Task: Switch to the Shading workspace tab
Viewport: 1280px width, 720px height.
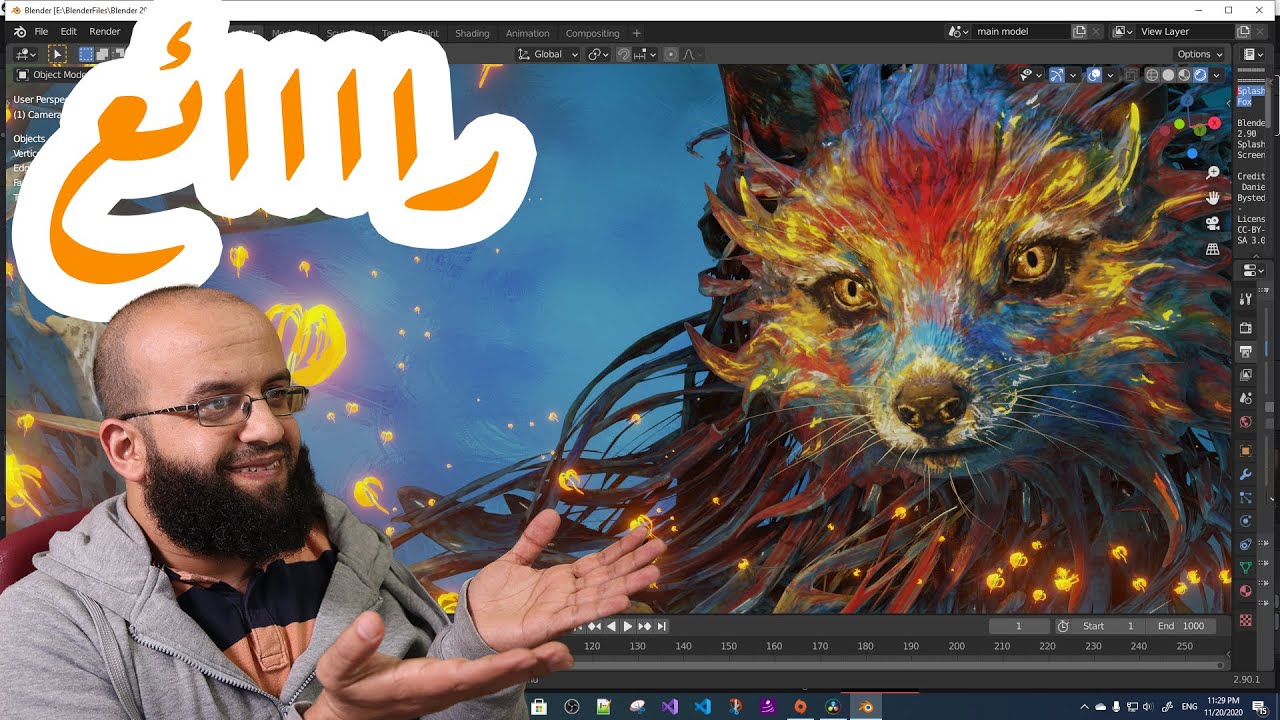Action: [472, 33]
